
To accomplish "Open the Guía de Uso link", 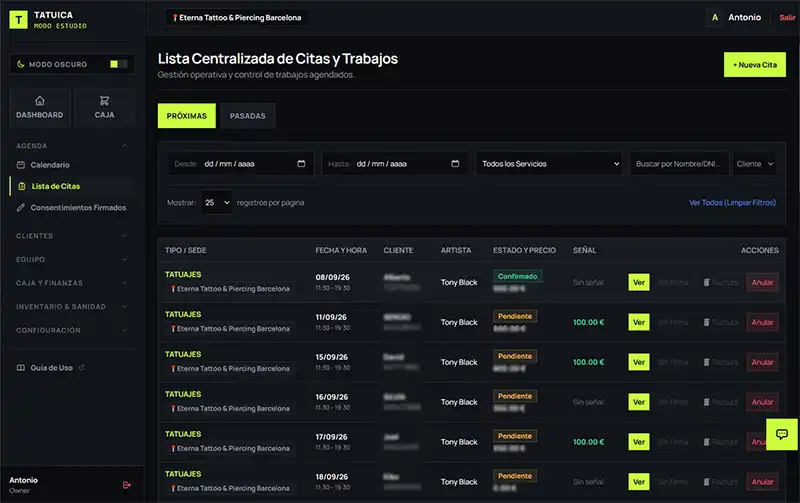I will [x=52, y=368].
